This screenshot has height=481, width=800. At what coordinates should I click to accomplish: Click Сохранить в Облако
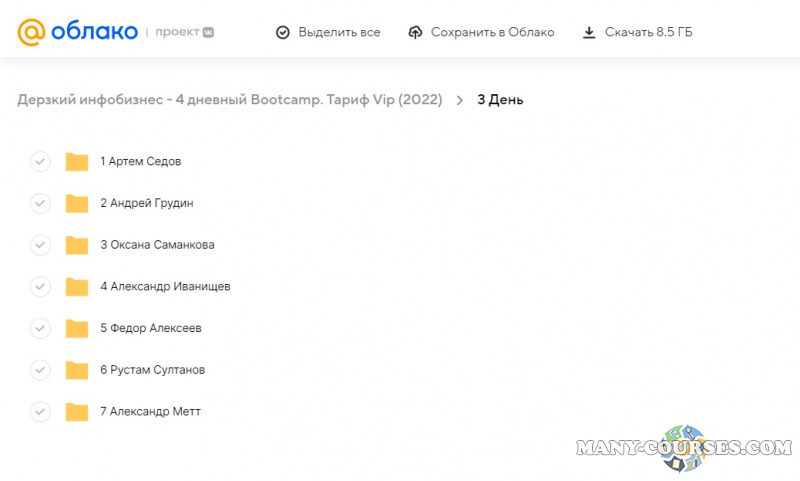(481, 32)
